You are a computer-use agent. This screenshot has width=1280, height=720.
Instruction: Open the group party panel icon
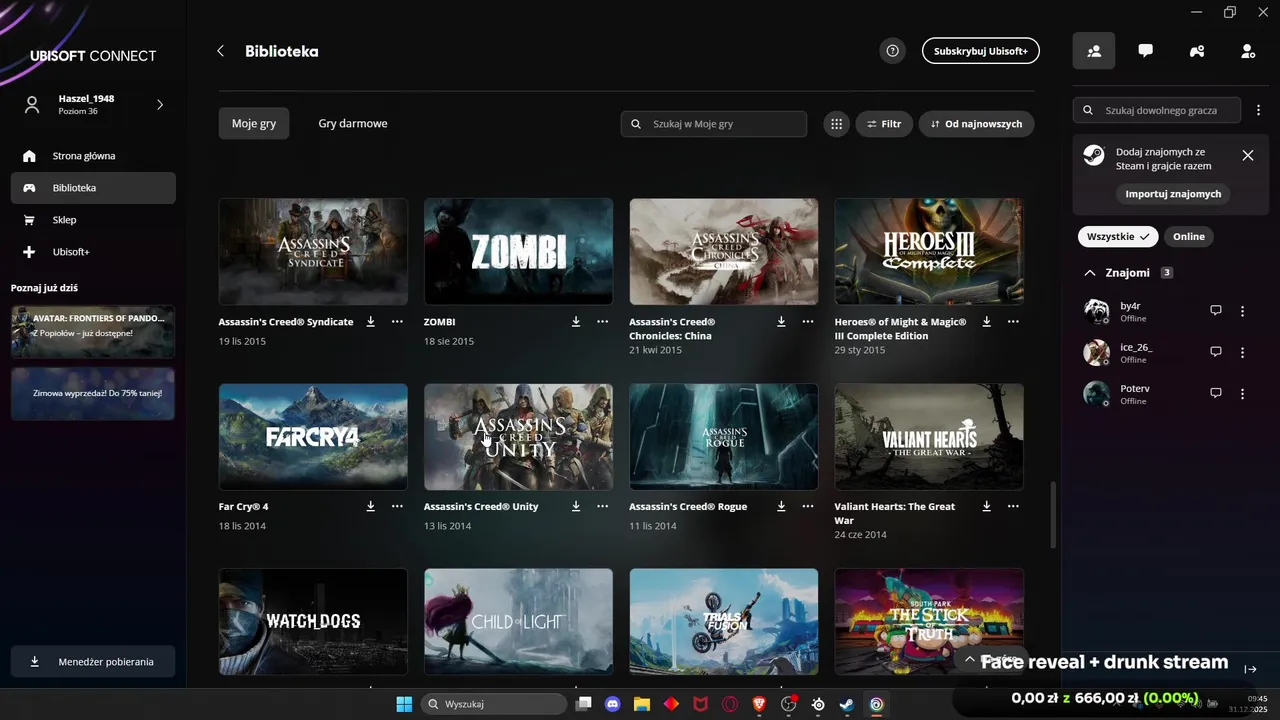point(1197,51)
